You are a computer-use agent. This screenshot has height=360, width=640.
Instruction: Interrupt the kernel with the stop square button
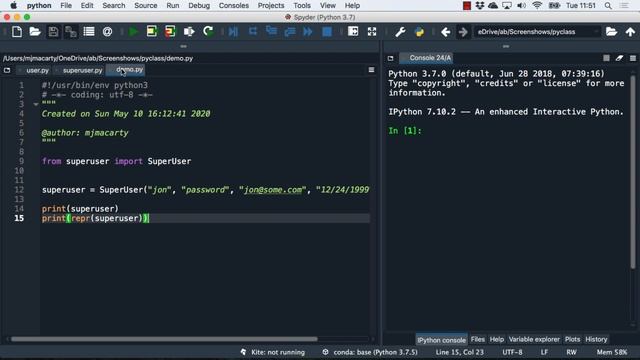coord(607,58)
